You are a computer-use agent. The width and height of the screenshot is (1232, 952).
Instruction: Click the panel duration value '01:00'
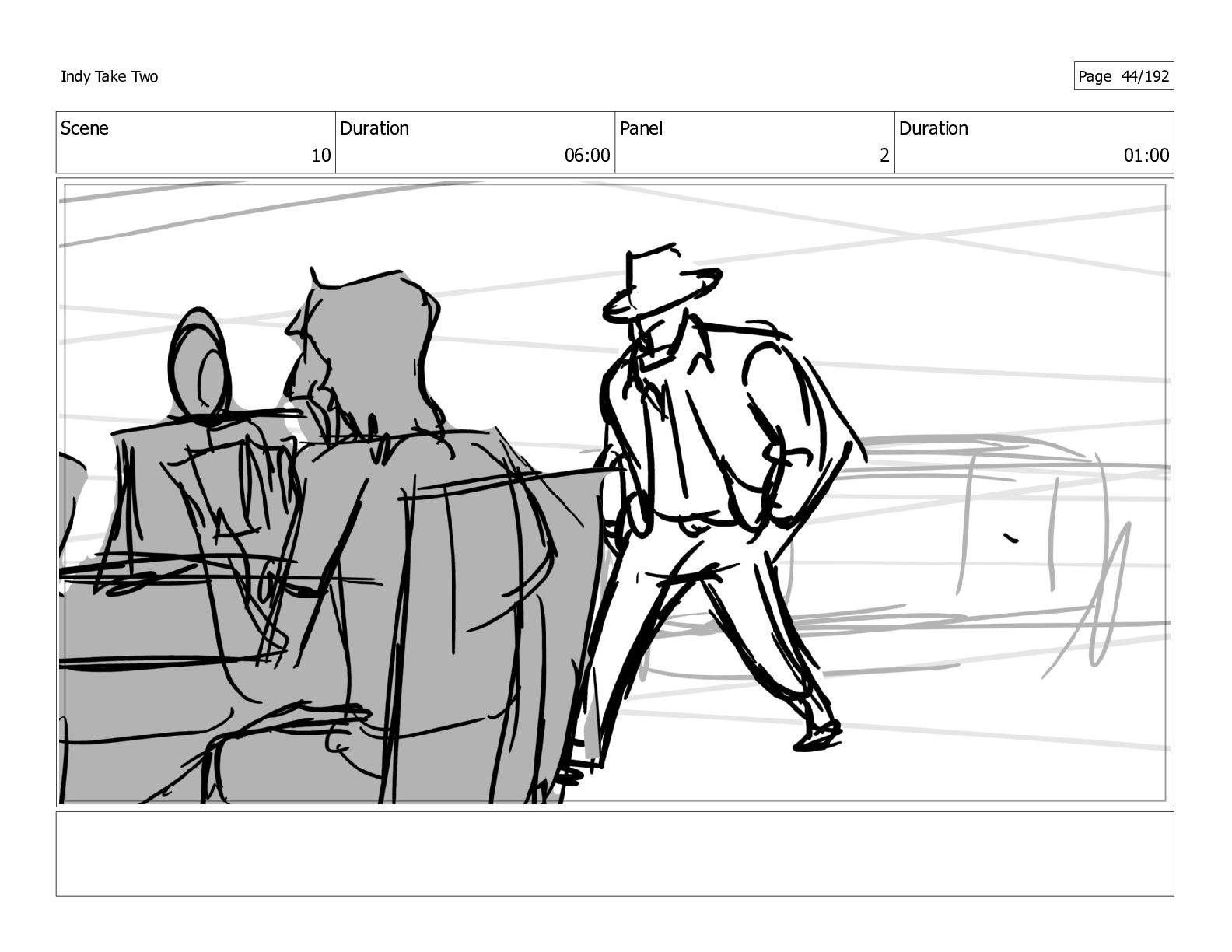[x=1146, y=156]
